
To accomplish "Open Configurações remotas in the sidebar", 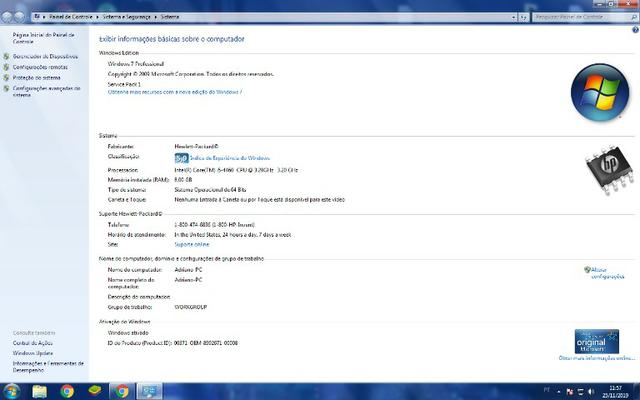I will (x=40, y=67).
